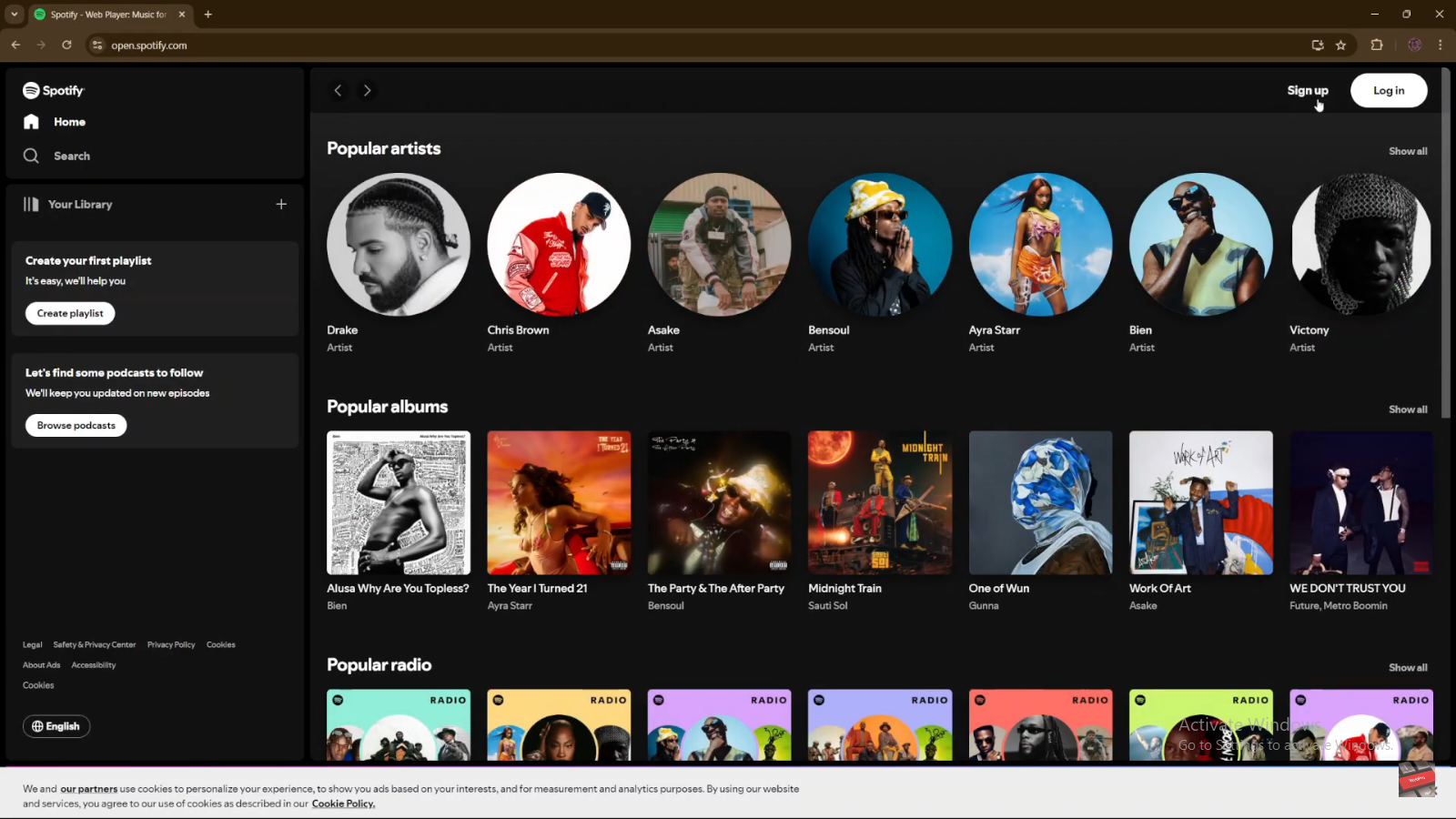Bookmark this page with the star icon
1456x819 pixels.
point(1340,45)
